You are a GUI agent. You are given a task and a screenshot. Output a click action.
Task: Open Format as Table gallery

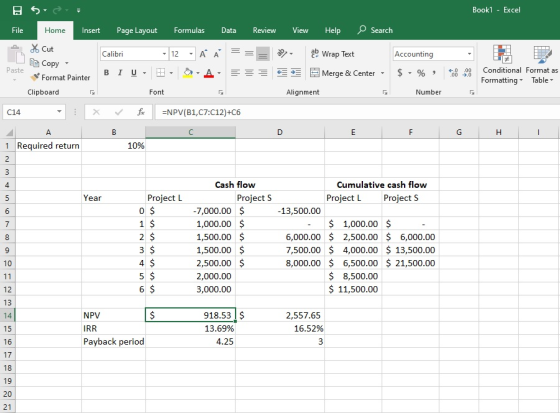pyautogui.click(x=542, y=64)
